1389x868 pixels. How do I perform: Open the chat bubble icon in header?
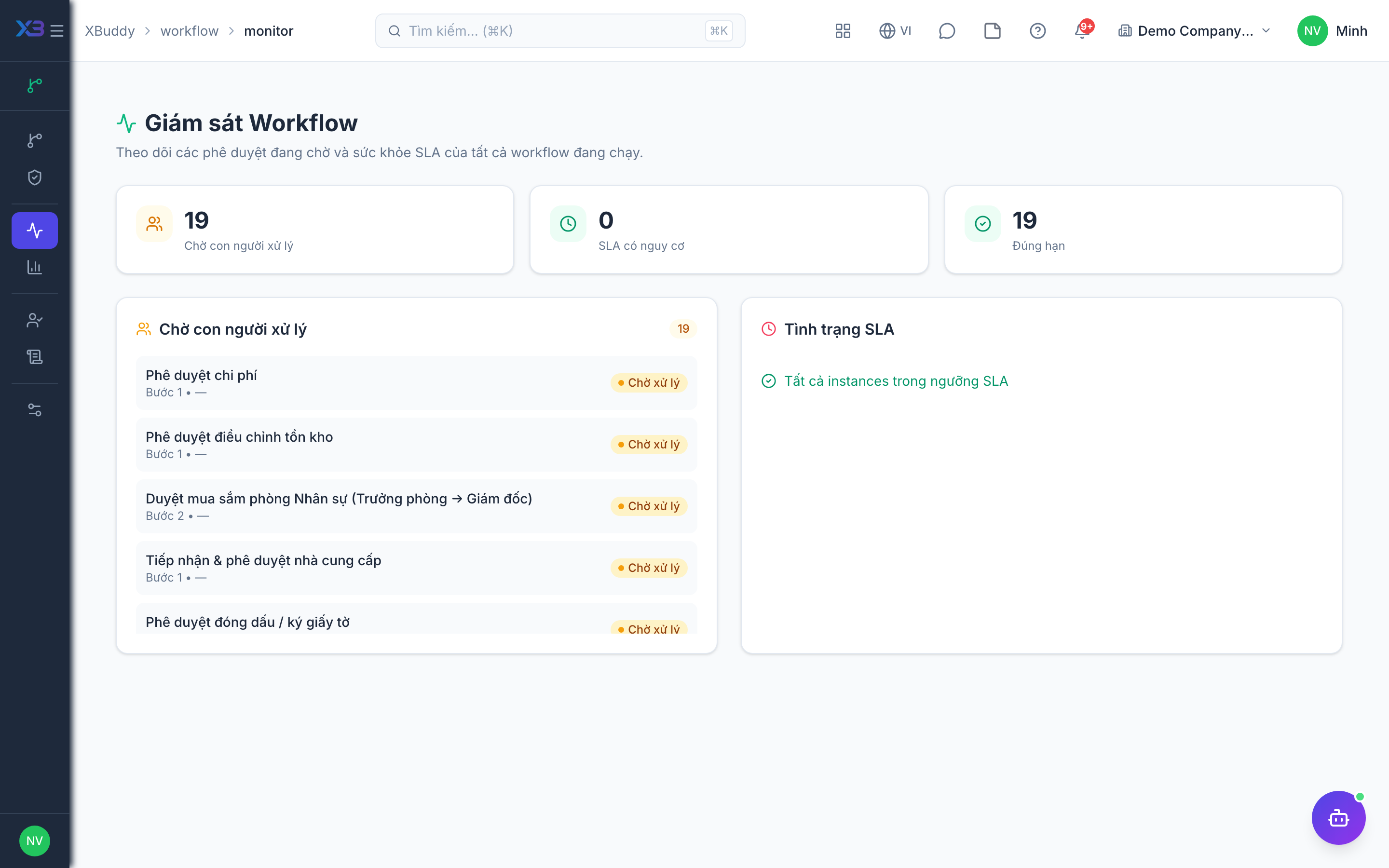946,30
